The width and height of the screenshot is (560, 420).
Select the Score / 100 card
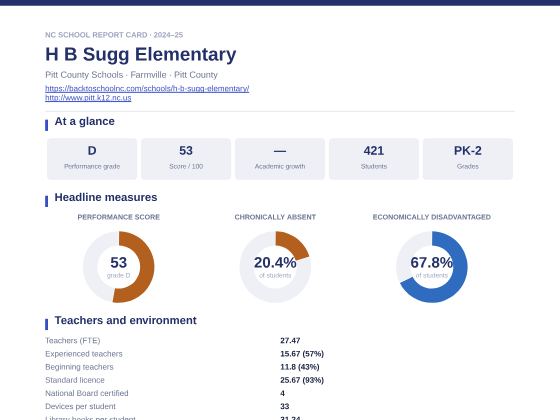click(x=186, y=159)
